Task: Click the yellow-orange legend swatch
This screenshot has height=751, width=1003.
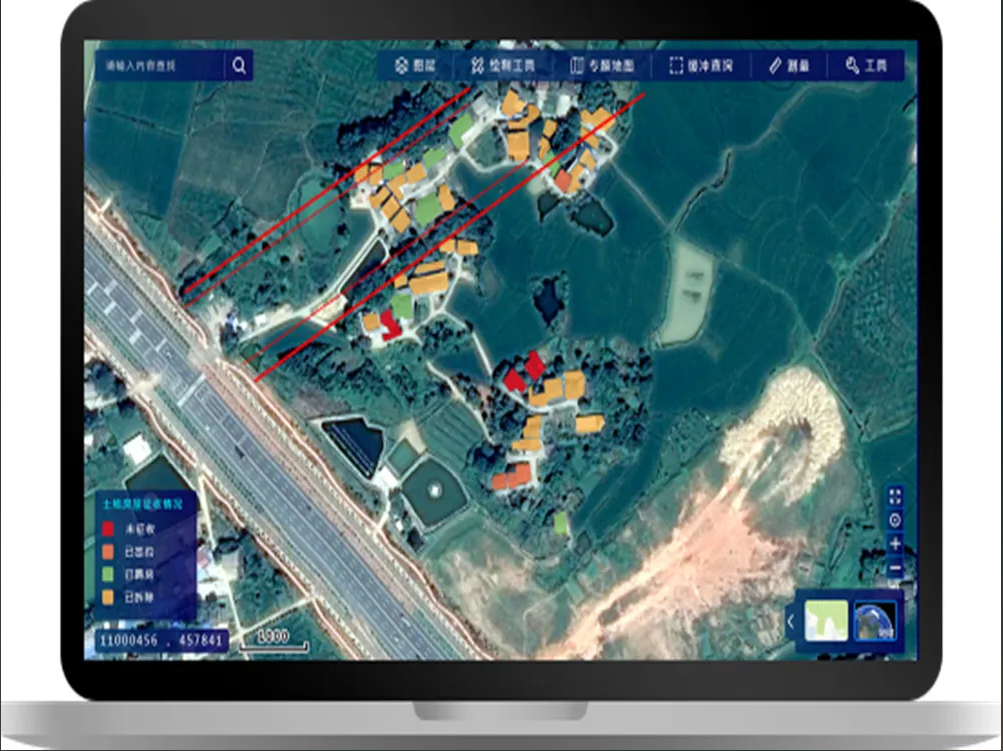Action: (x=108, y=597)
